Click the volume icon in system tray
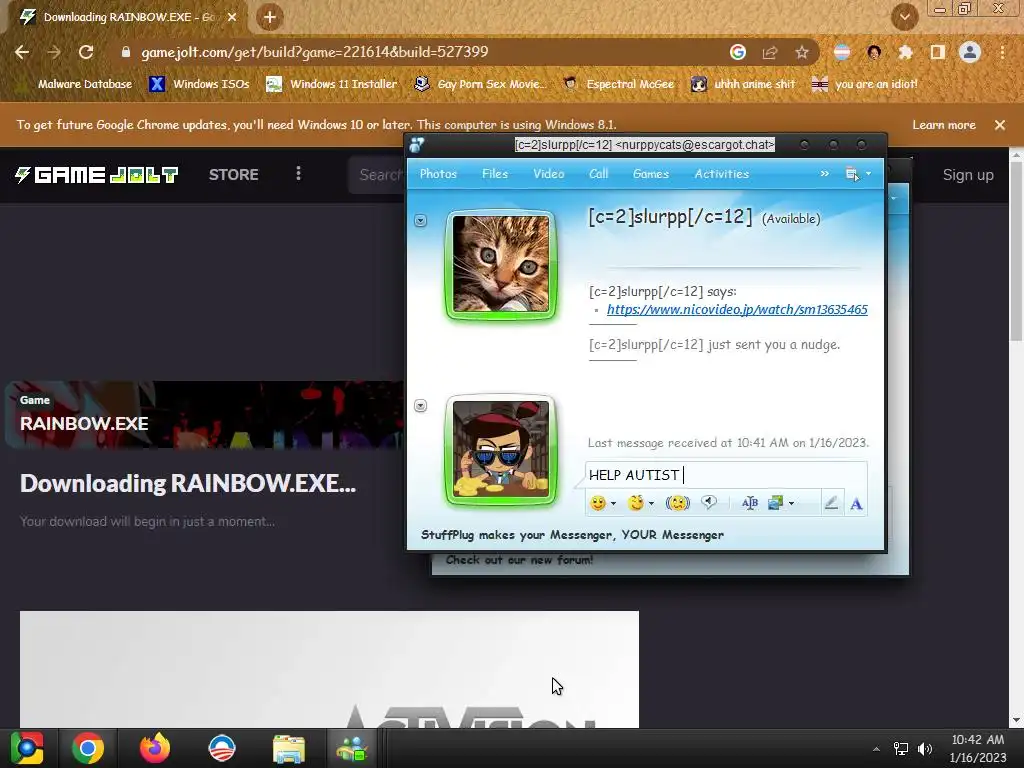 click(x=925, y=749)
